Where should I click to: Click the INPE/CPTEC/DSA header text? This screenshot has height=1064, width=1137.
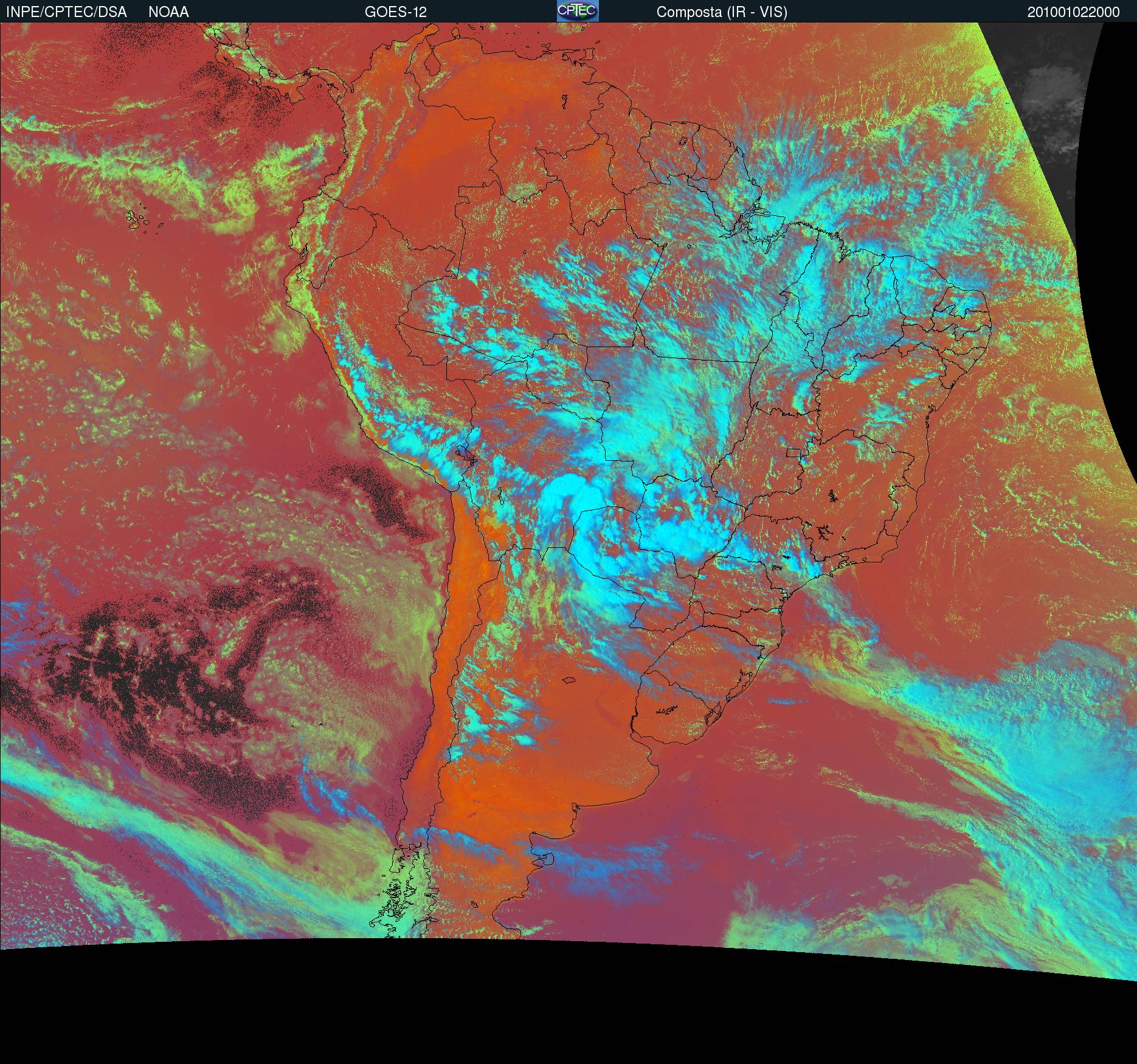pyautogui.click(x=66, y=12)
